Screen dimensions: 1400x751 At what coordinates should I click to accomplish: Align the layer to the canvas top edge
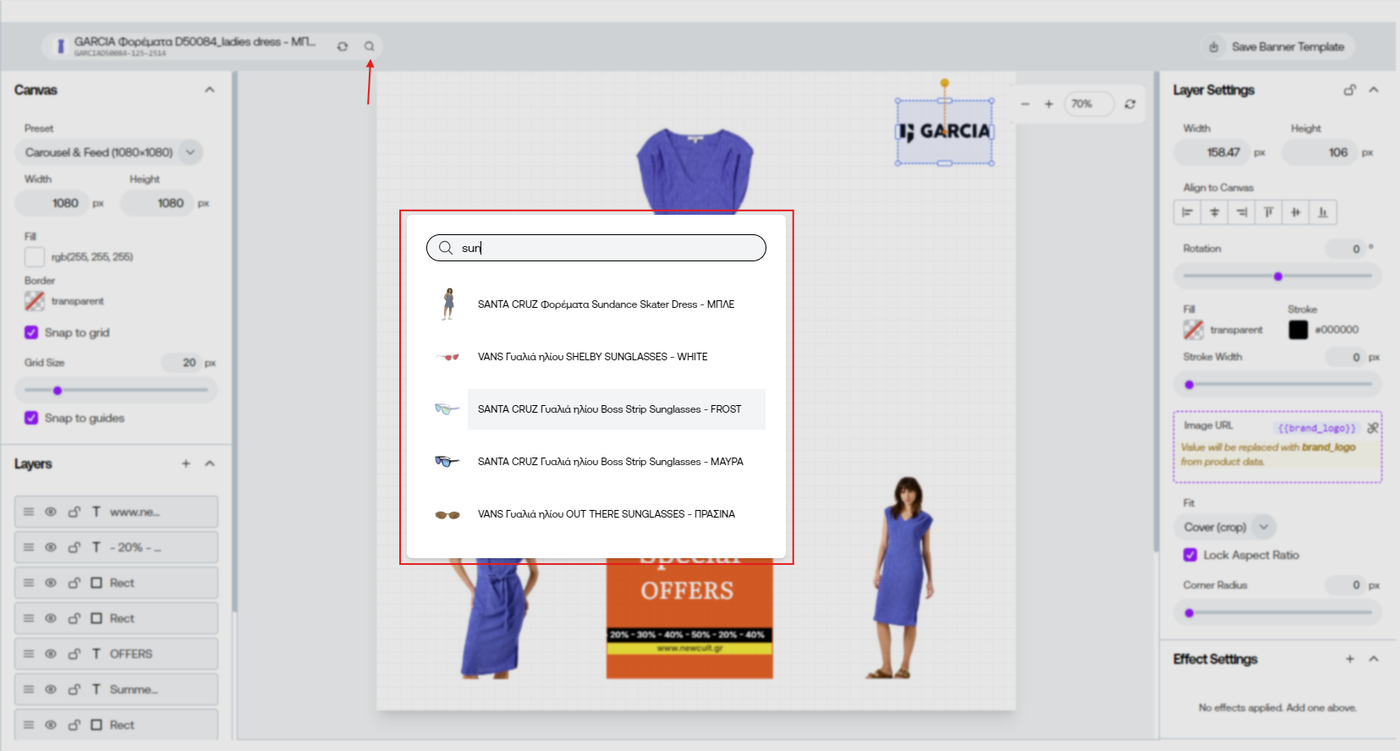[1269, 212]
